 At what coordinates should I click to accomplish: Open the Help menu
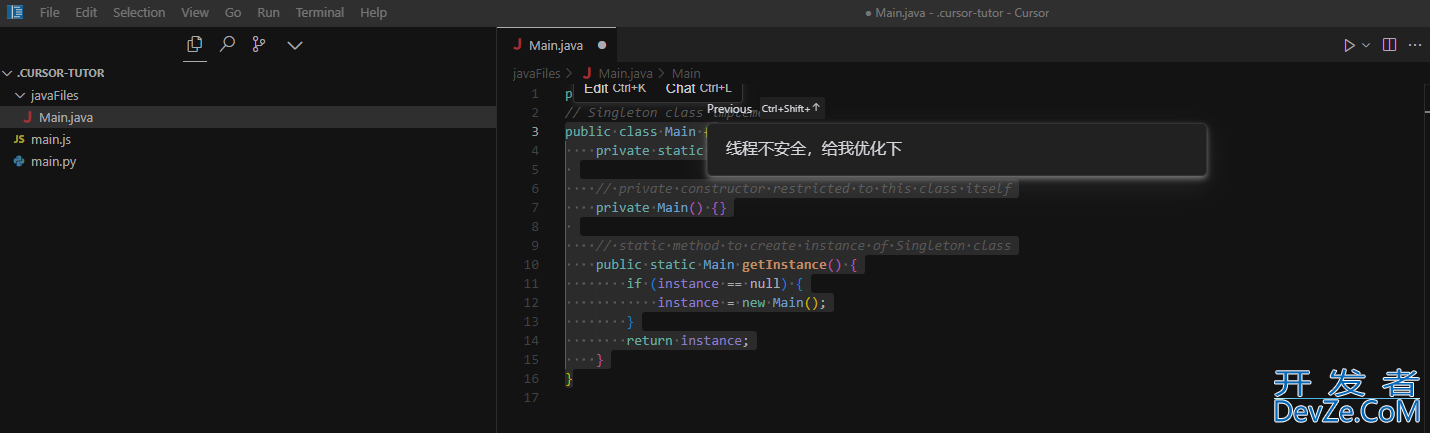coord(373,13)
